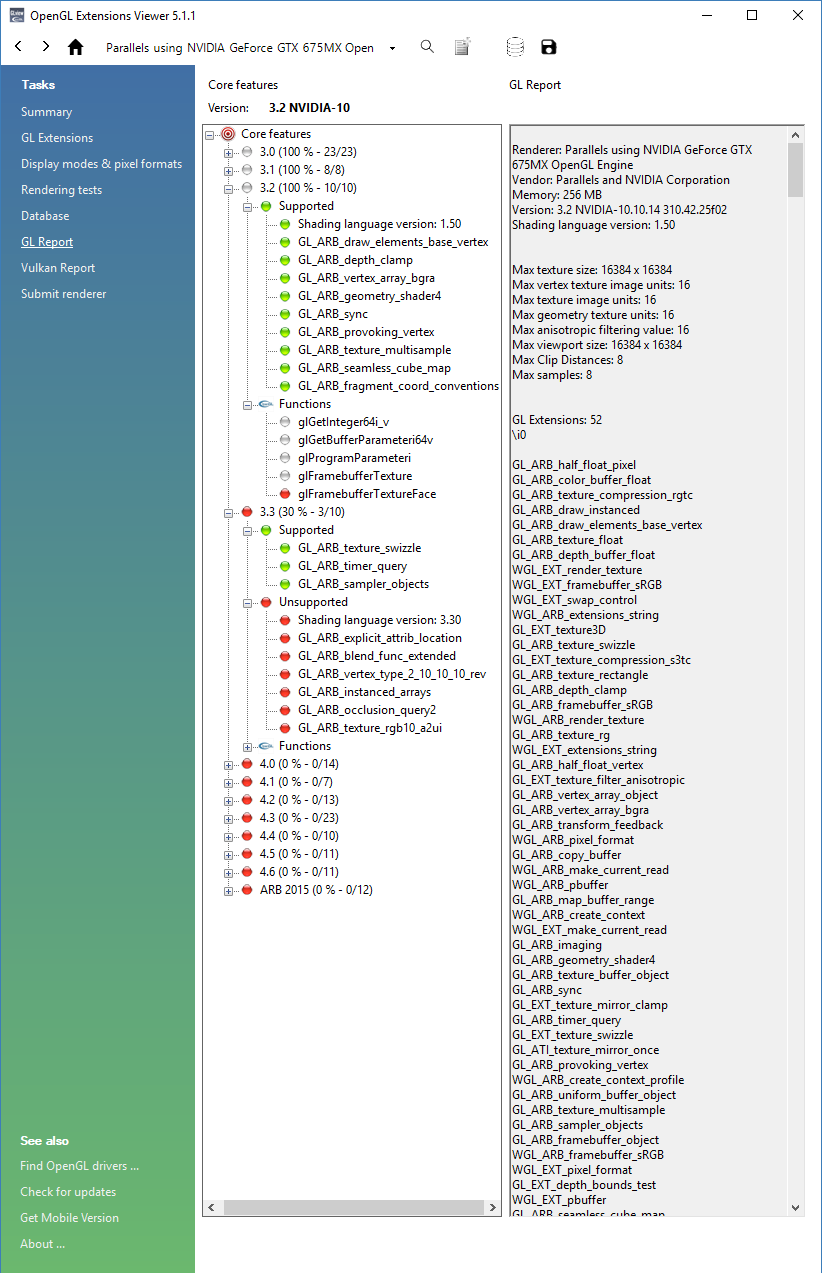Click Find OpenGL drivers link
Viewport: 822px width, 1273px height.
(x=79, y=1166)
